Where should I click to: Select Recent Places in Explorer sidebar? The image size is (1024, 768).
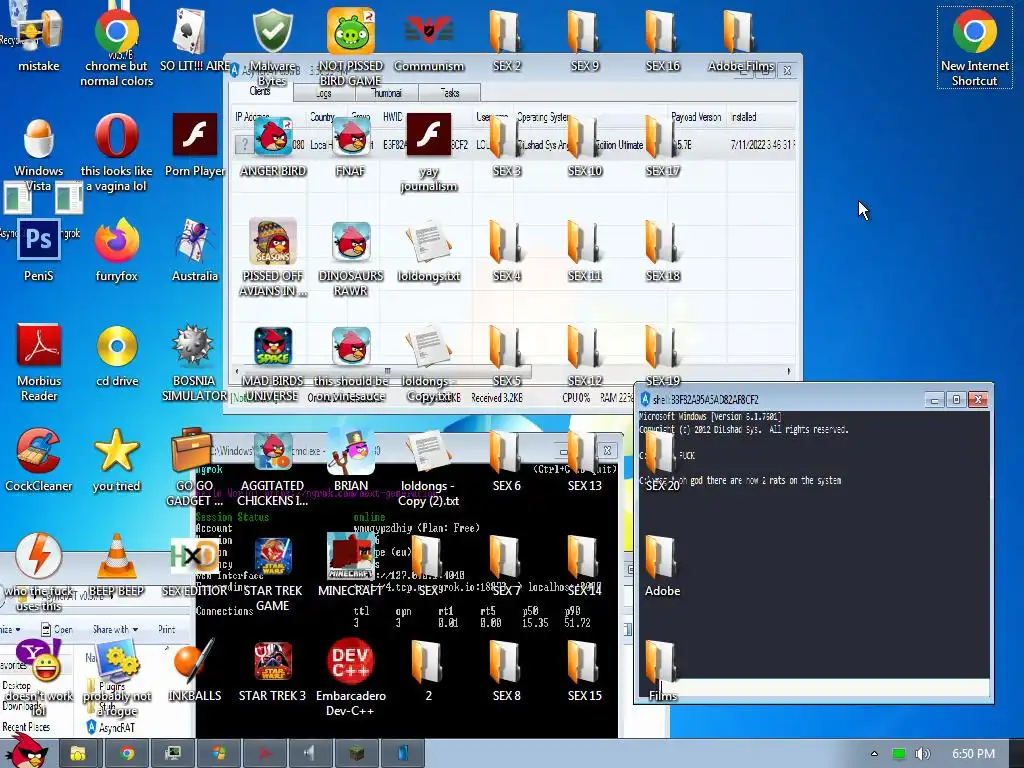[x=26, y=727]
